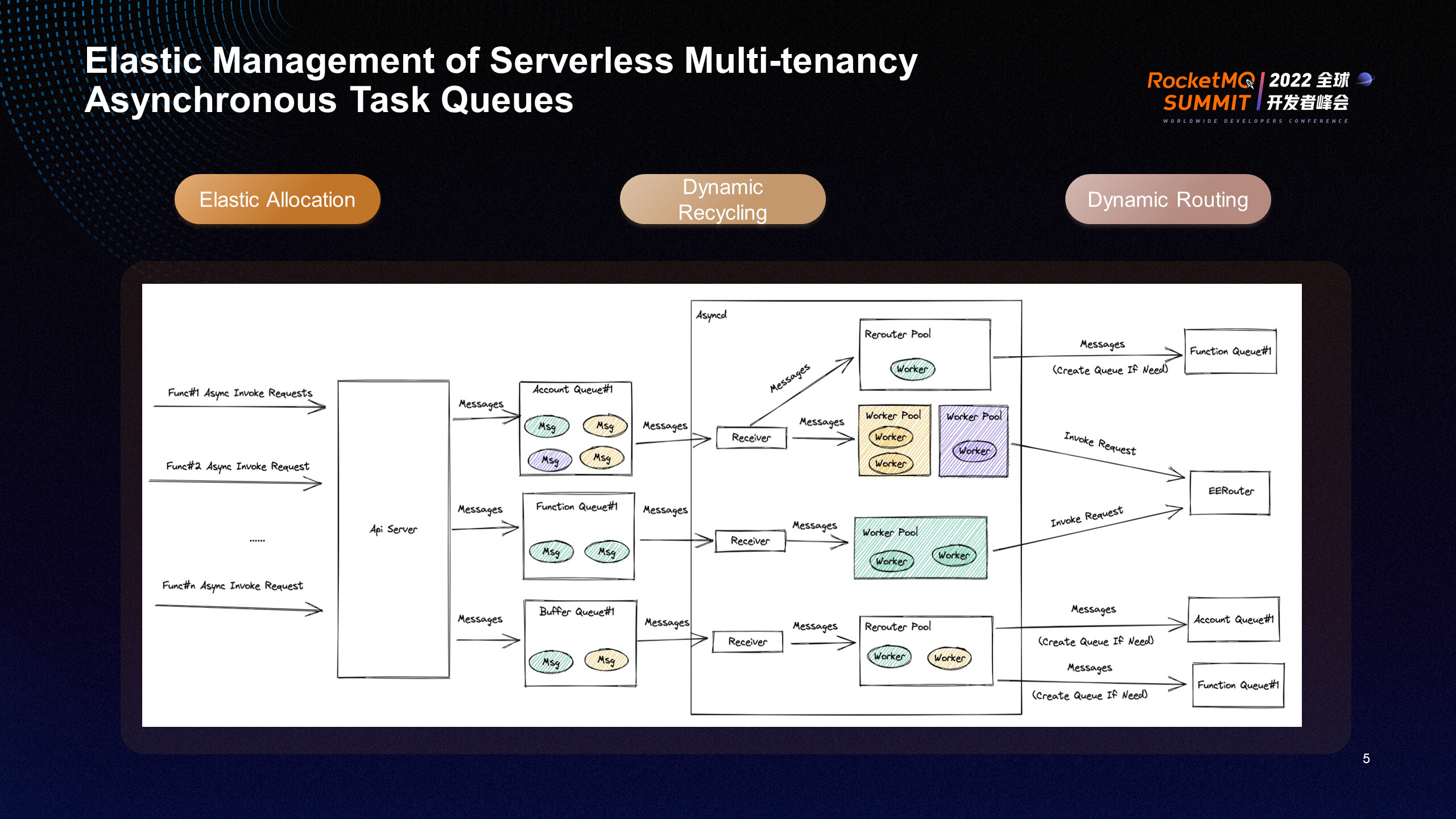This screenshot has height=819, width=1456.
Task: Click the bottom-right Function Queue#1 box
Action: pos(1238,685)
